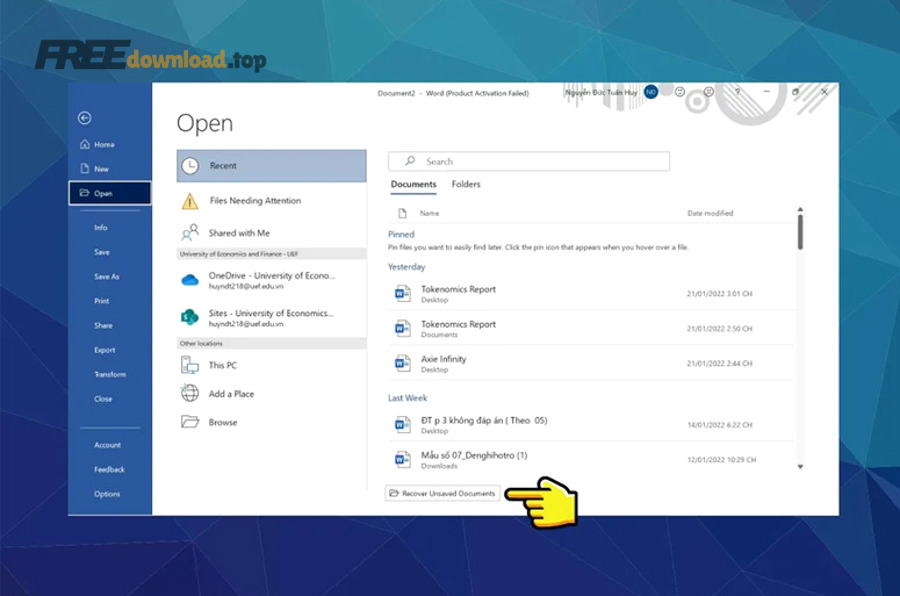Sort by the Name column header

(x=429, y=213)
